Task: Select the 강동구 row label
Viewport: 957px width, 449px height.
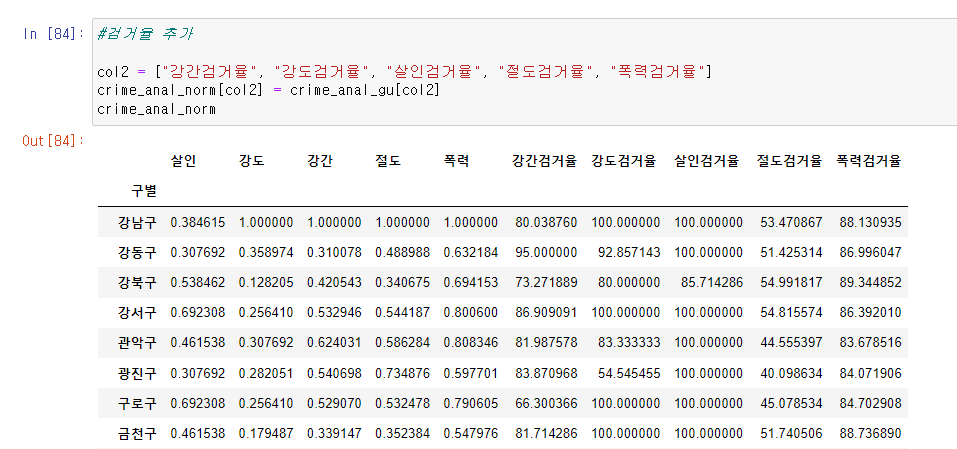Action: [x=137, y=252]
